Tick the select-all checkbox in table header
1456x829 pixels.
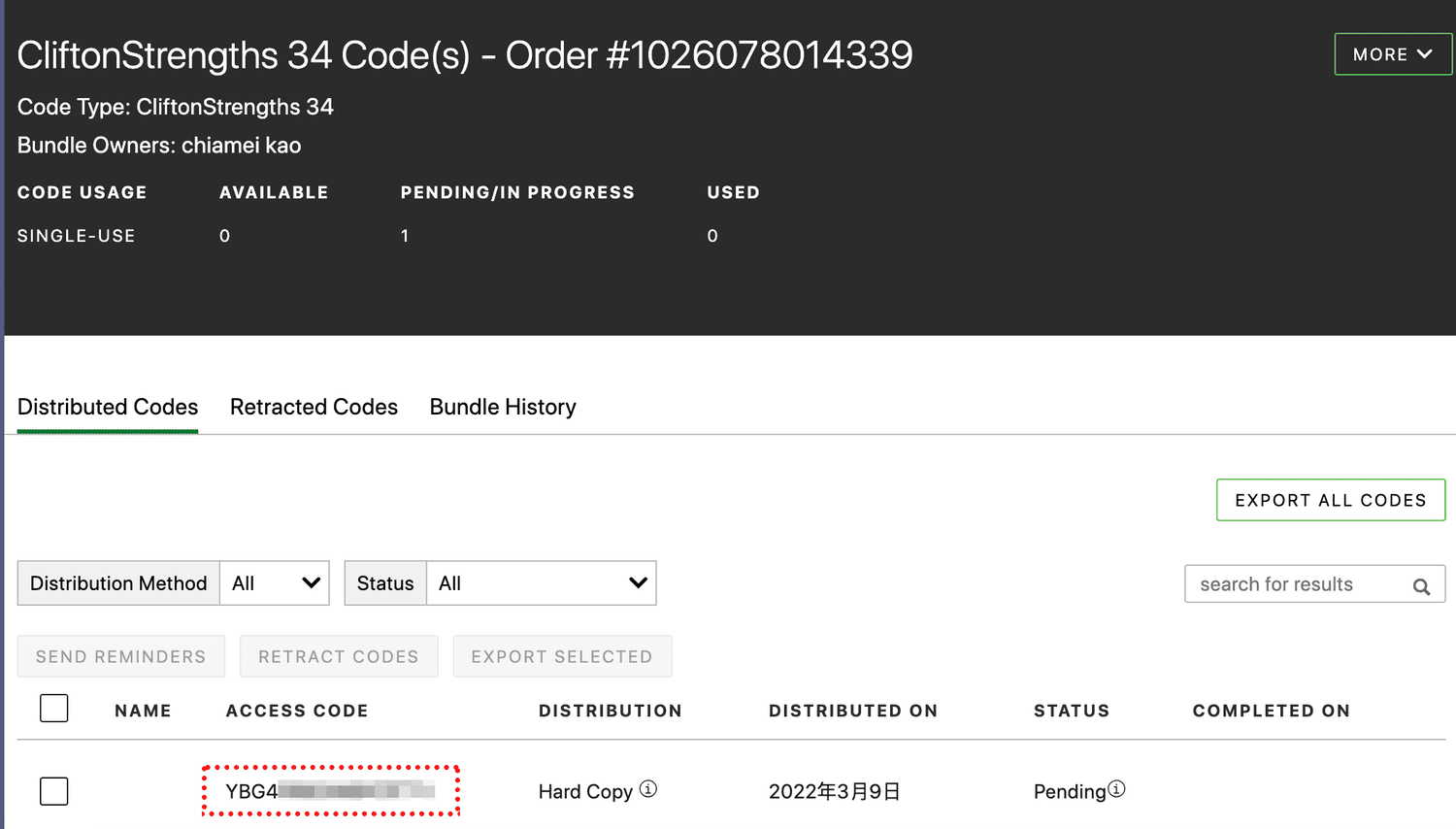[54, 709]
